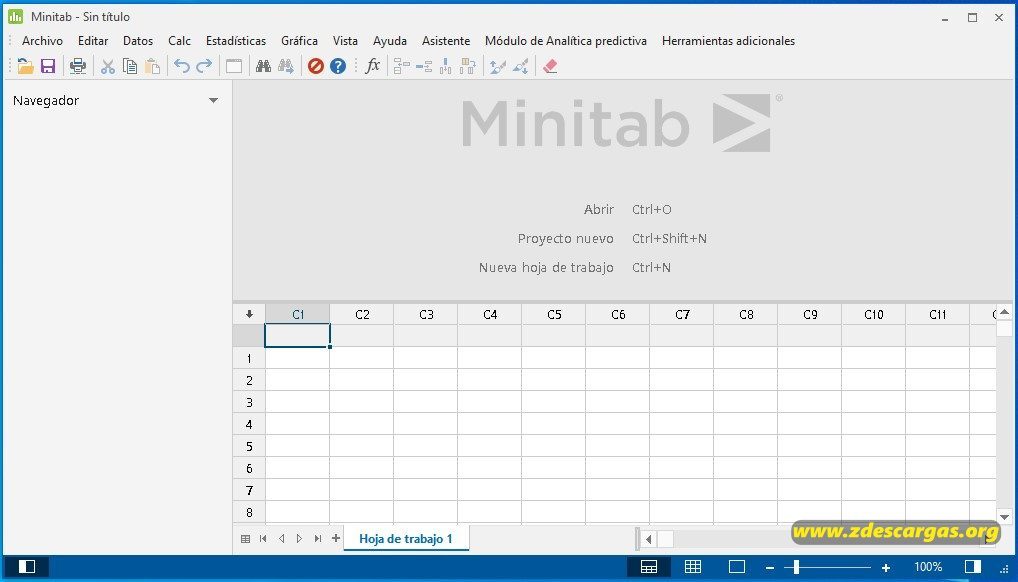Redo with the forward arrow icon
This screenshot has height=582, width=1018.
click(x=204, y=66)
